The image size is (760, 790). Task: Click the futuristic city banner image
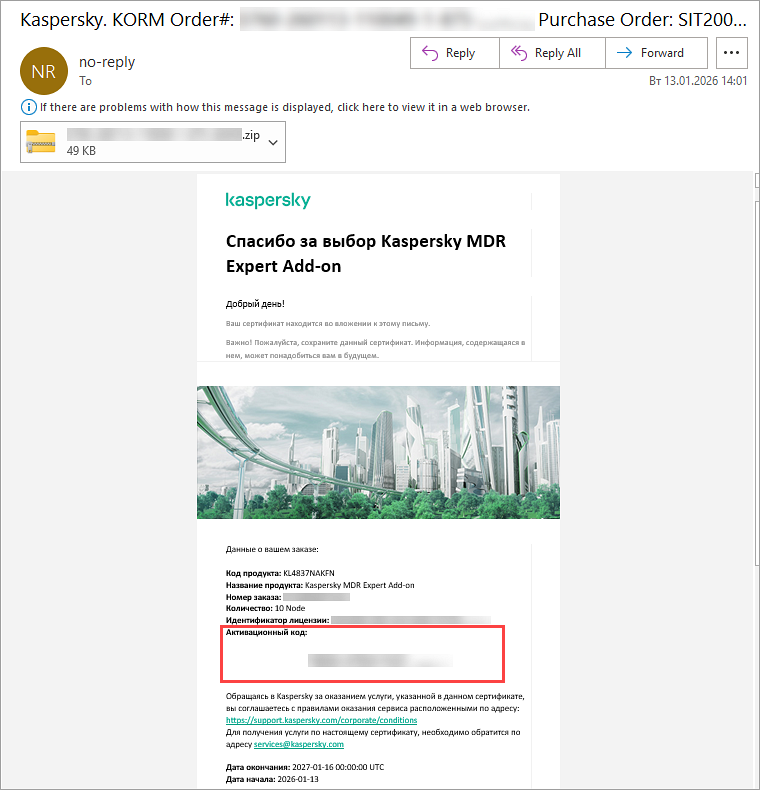pos(378,452)
